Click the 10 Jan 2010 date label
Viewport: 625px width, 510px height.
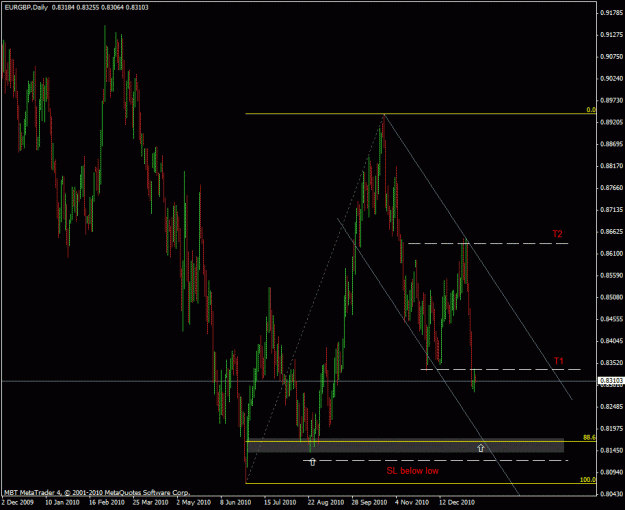click(x=62, y=502)
